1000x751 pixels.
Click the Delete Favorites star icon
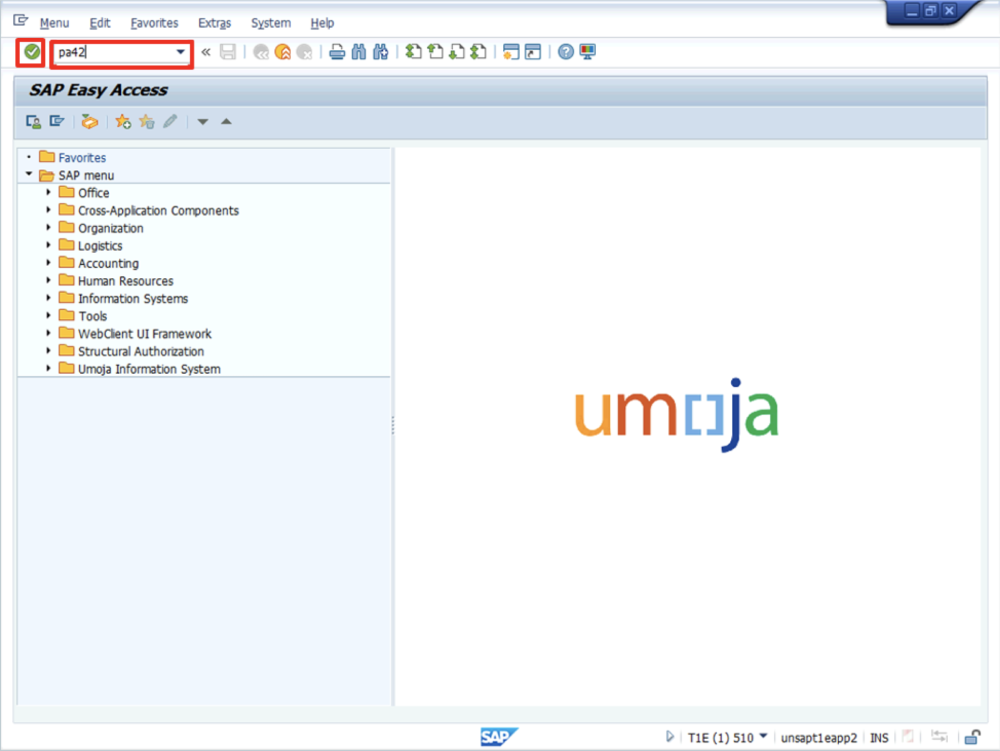pyautogui.click(x=147, y=121)
